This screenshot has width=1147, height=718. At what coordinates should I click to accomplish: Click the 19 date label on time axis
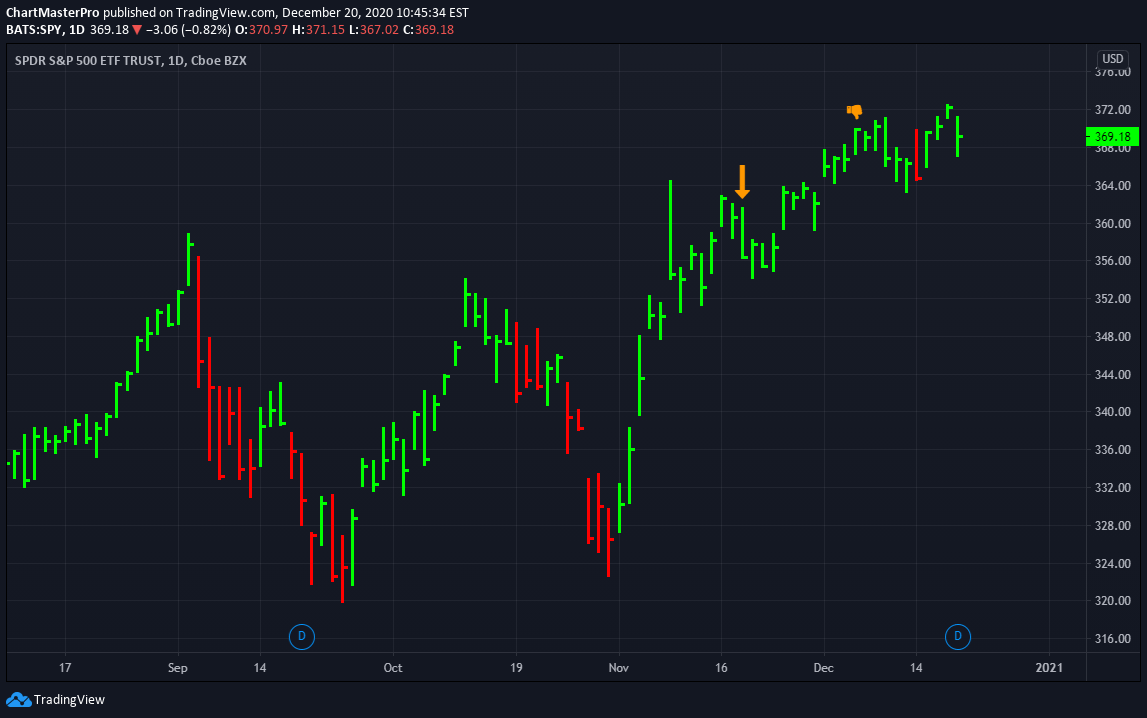pyautogui.click(x=516, y=668)
